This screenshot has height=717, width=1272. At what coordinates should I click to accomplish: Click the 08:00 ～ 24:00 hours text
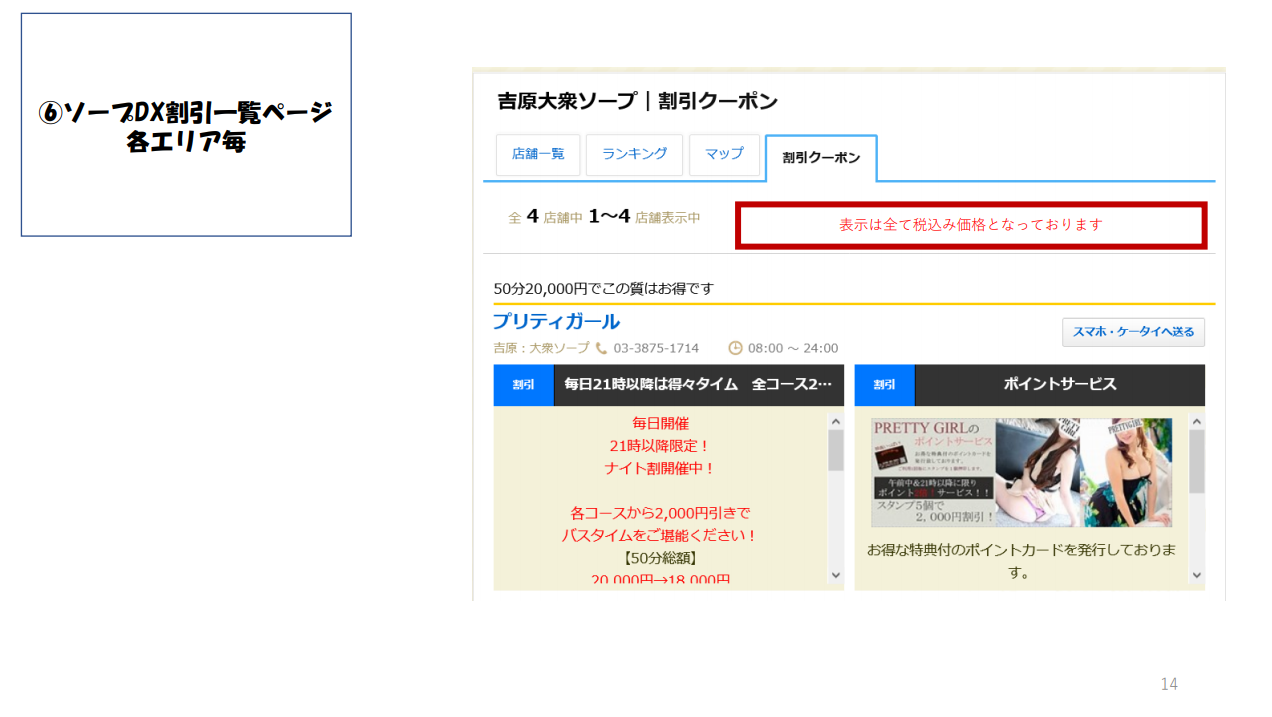793,348
